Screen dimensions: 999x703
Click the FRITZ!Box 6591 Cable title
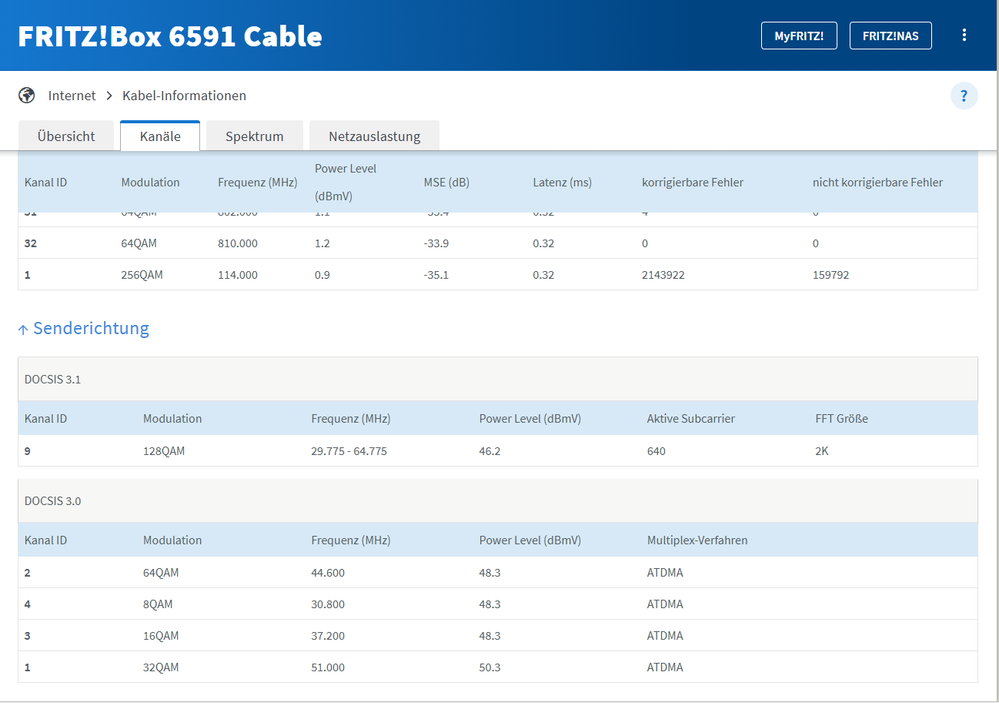tap(170, 36)
